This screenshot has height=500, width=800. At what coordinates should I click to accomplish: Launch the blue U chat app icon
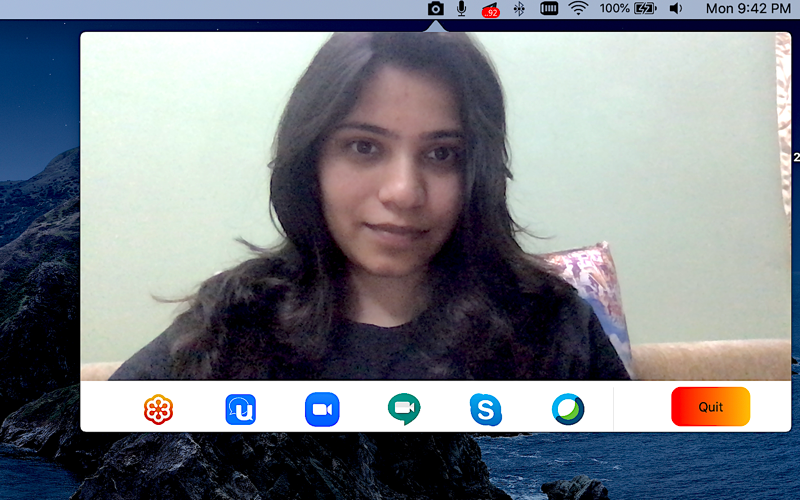(x=241, y=409)
